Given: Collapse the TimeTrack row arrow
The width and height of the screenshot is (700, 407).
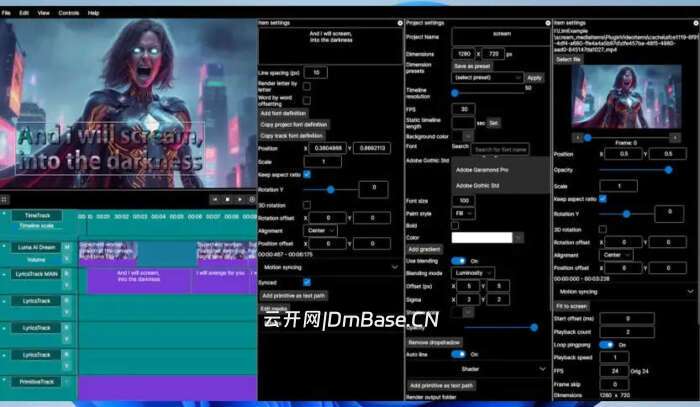Looking at the screenshot, I should click(x=4, y=214).
